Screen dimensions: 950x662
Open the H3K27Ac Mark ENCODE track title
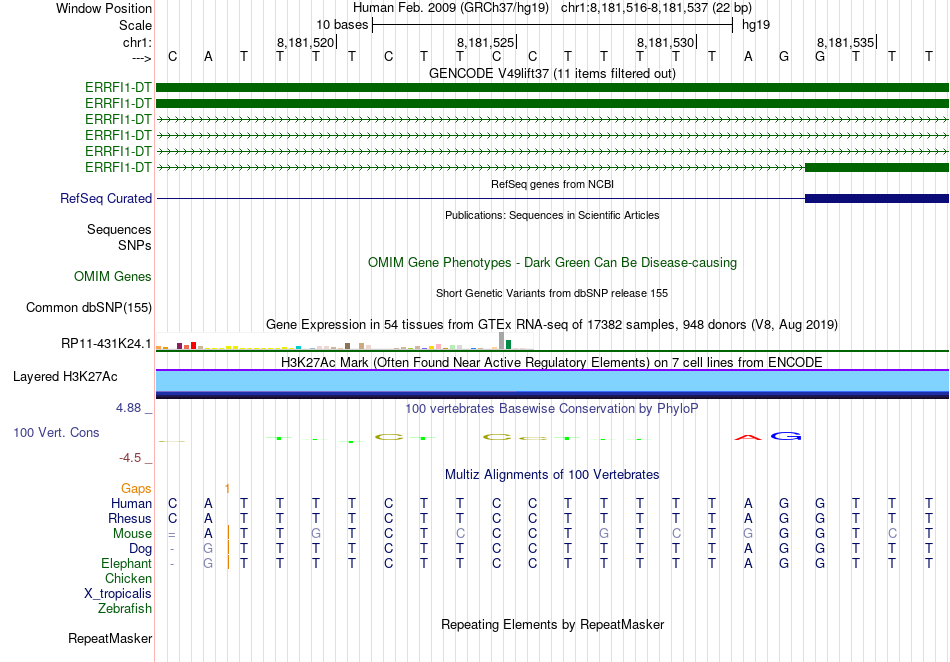point(552,362)
